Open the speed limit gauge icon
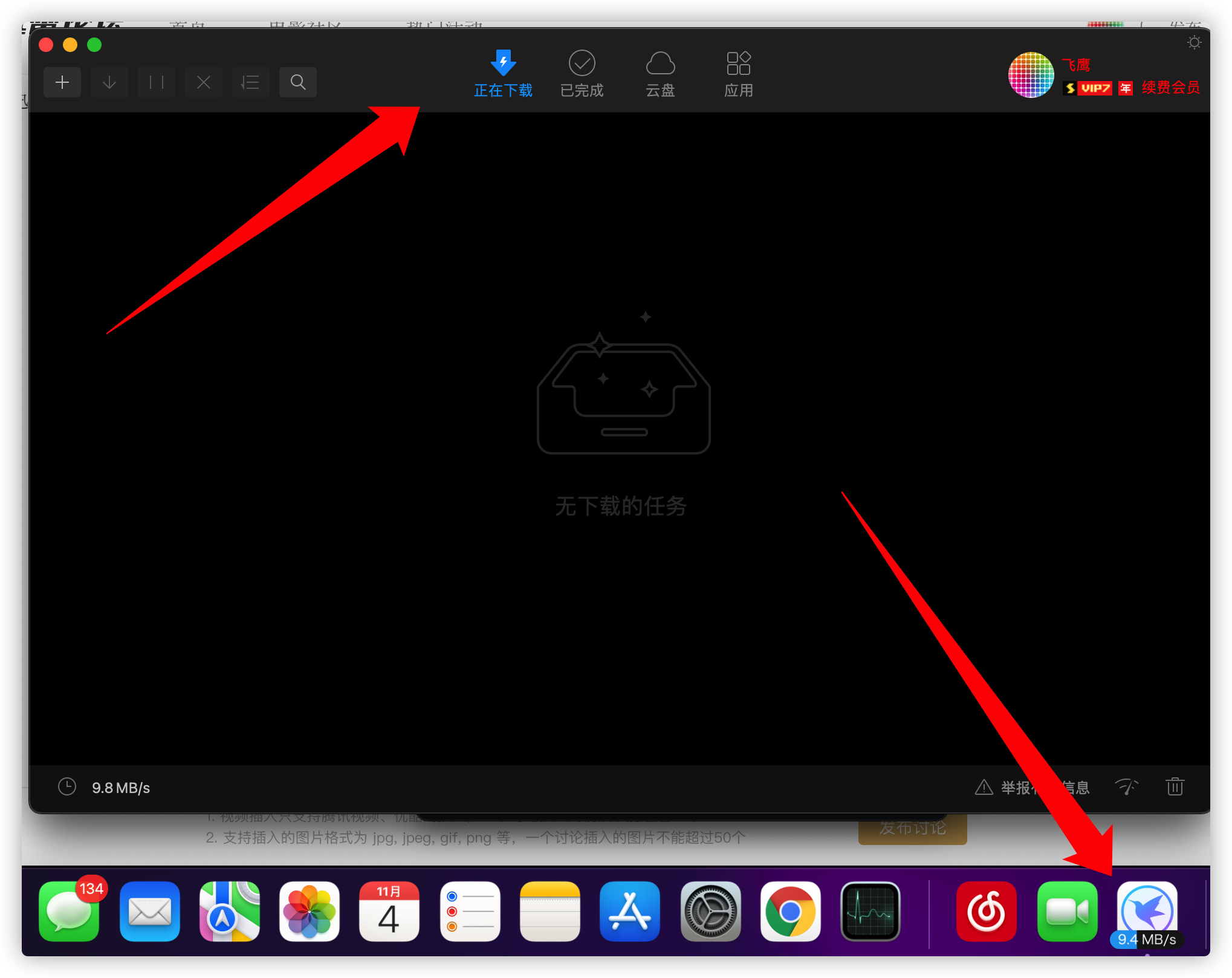The width and height of the screenshot is (1232, 978). tap(1126, 787)
